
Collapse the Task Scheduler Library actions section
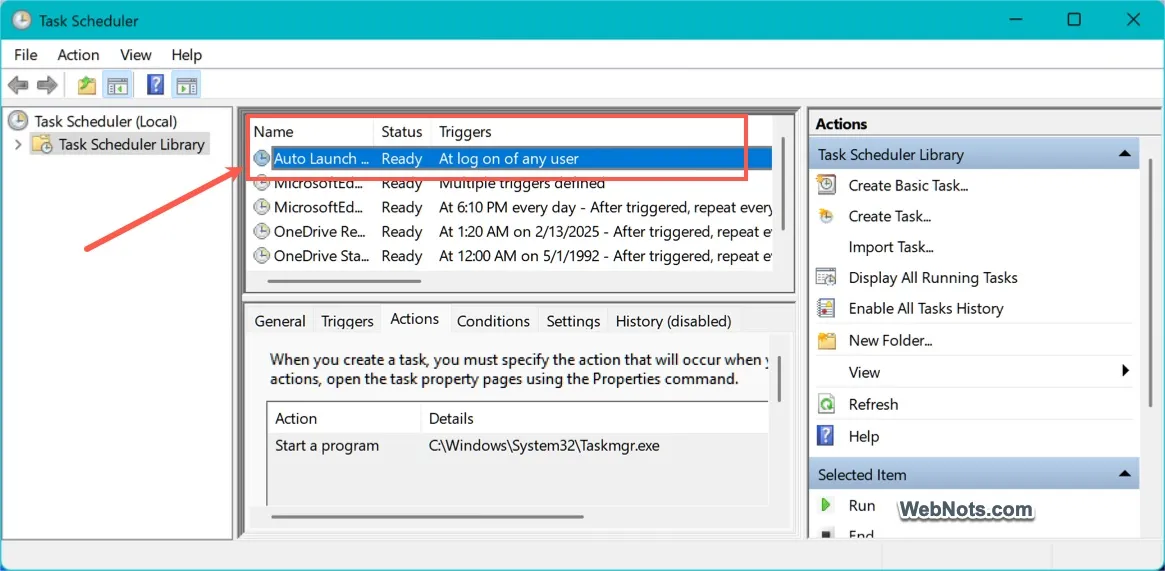[x=1125, y=154]
